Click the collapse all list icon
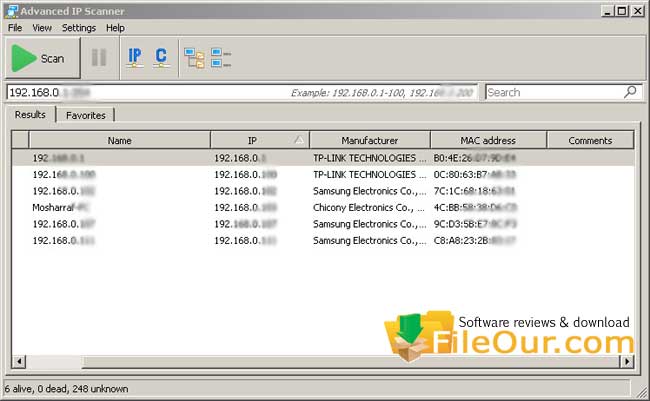Image resolution: width=650 pixels, height=401 pixels. [x=221, y=58]
